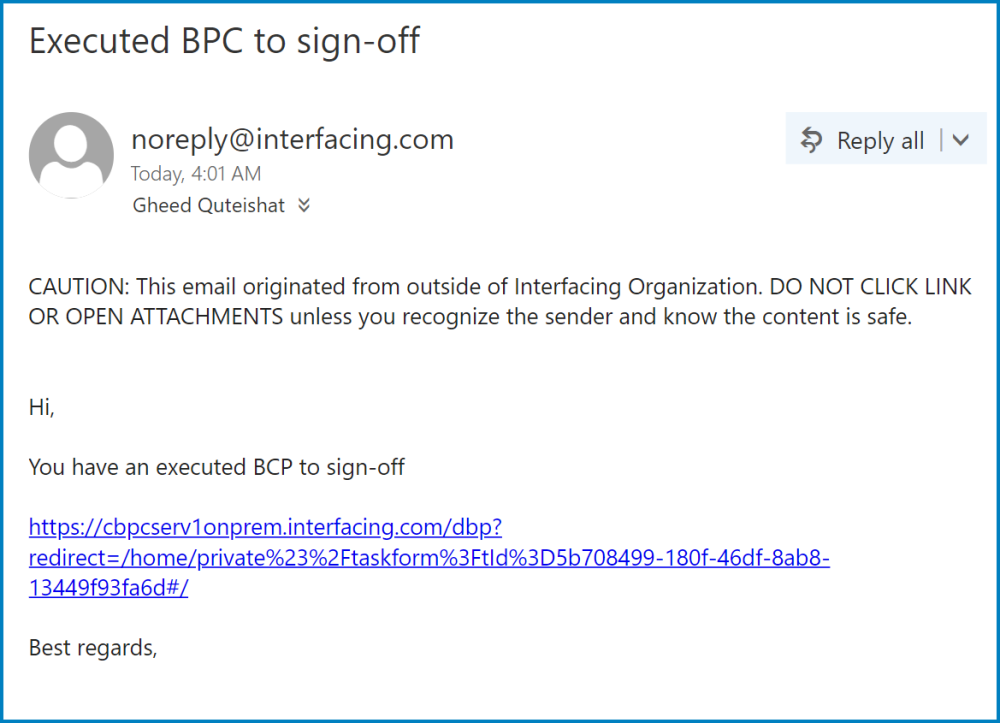Viewport: 1000px width, 723px height.
Task: Open the cbpcserv1onprem.interfacing.com link
Action: [x=265, y=527]
